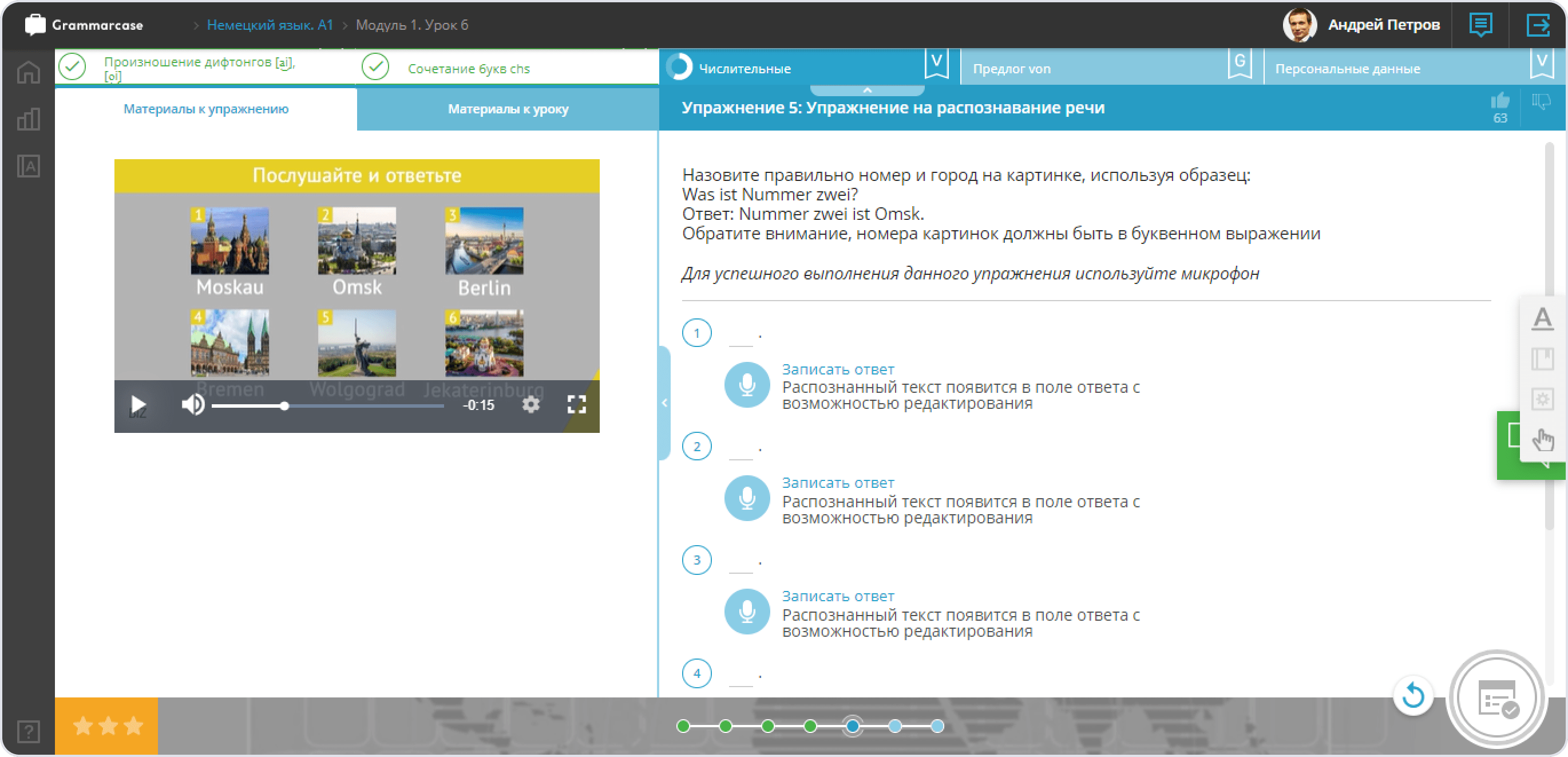1568x757 pixels.
Task: Play the video
Action: click(138, 405)
